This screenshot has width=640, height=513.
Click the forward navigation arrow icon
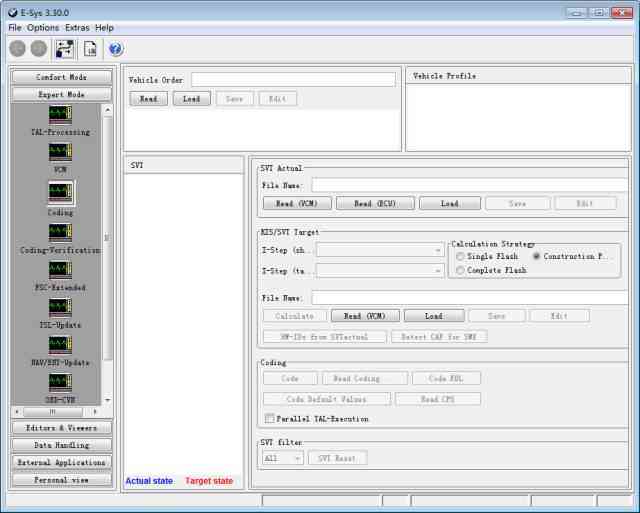point(39,49)
